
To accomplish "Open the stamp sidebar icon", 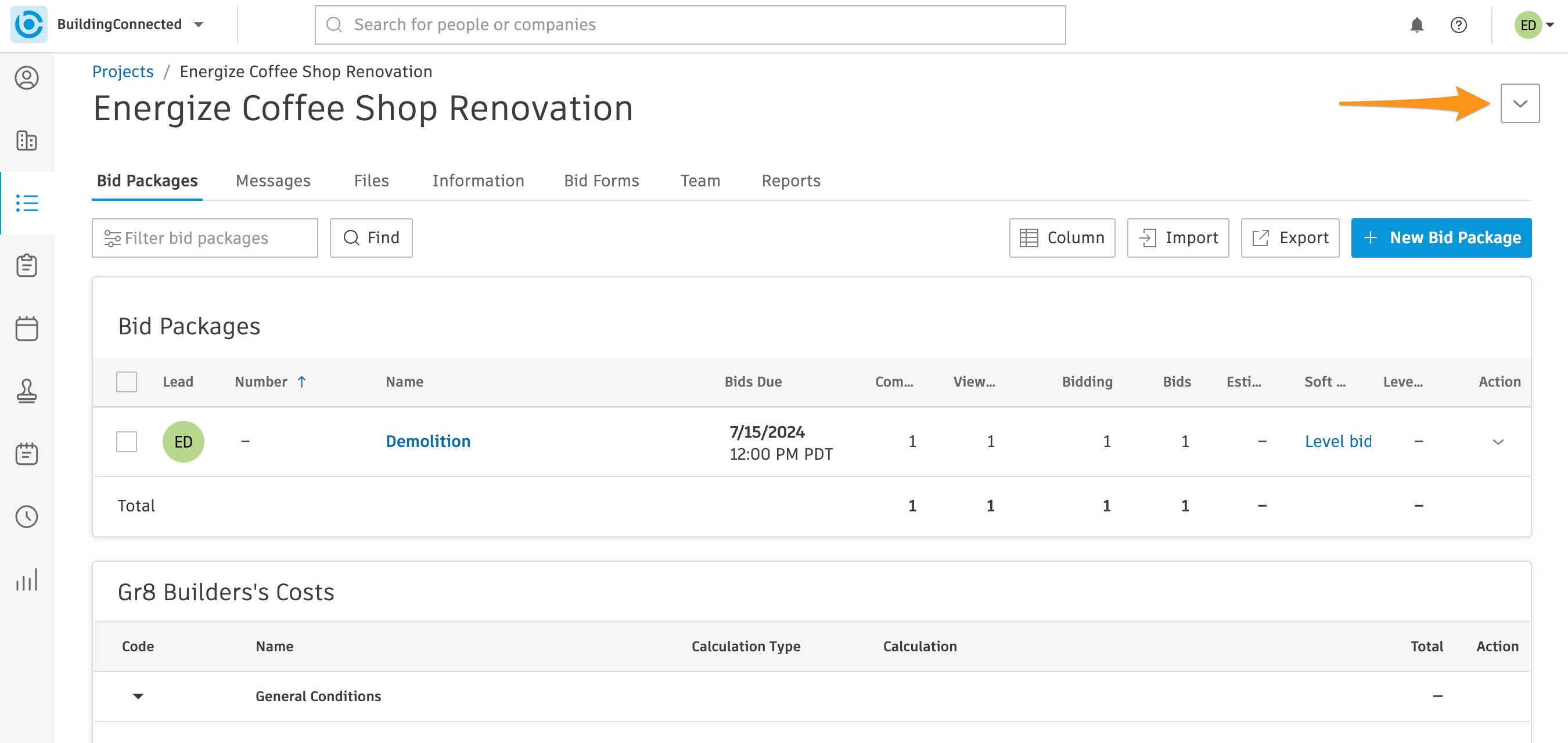I will [27, 391].
